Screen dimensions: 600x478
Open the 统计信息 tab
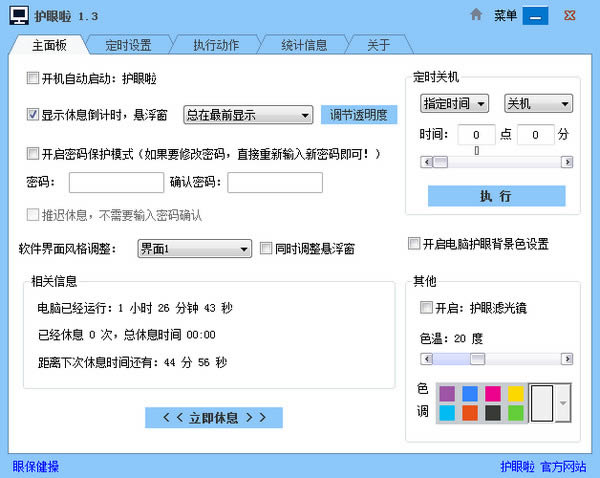click(x=304, y=45)
